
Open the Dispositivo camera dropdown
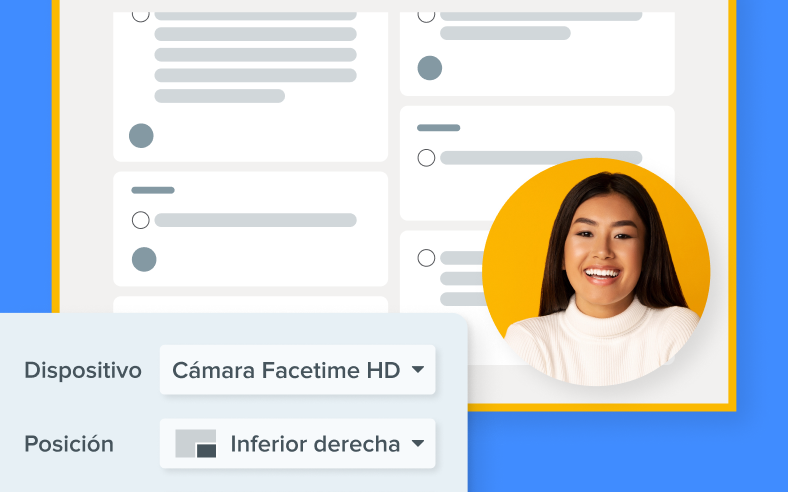(298, 370)
